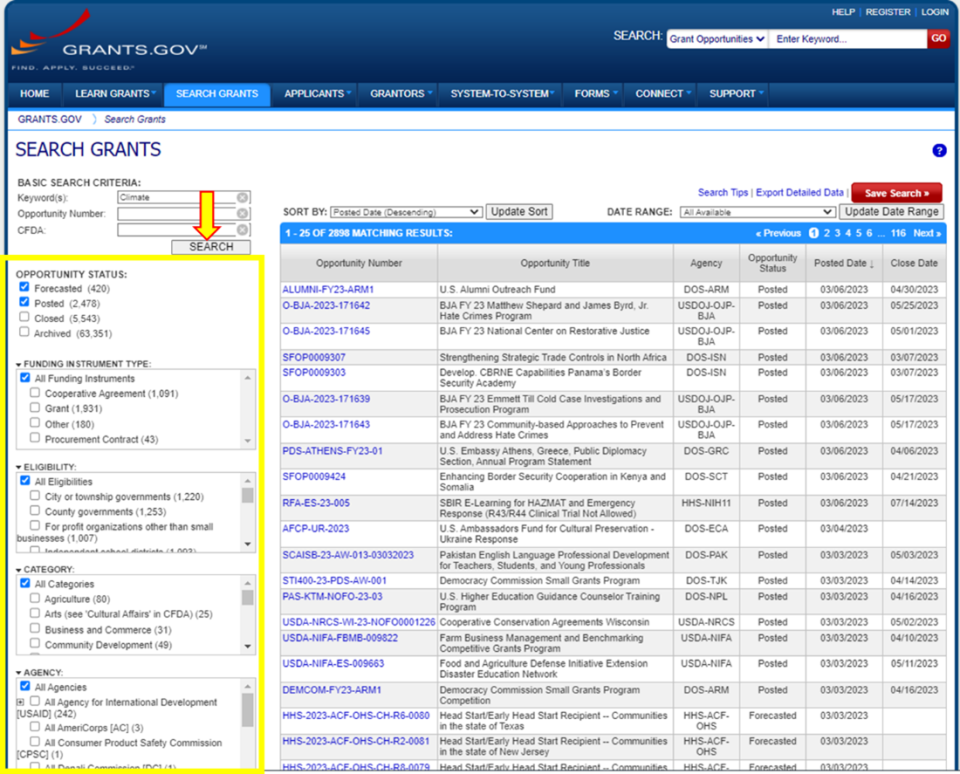This screenshot has width=960, height=774.
Task: Open the Applicants menu
Action: (x=317, y=94)
